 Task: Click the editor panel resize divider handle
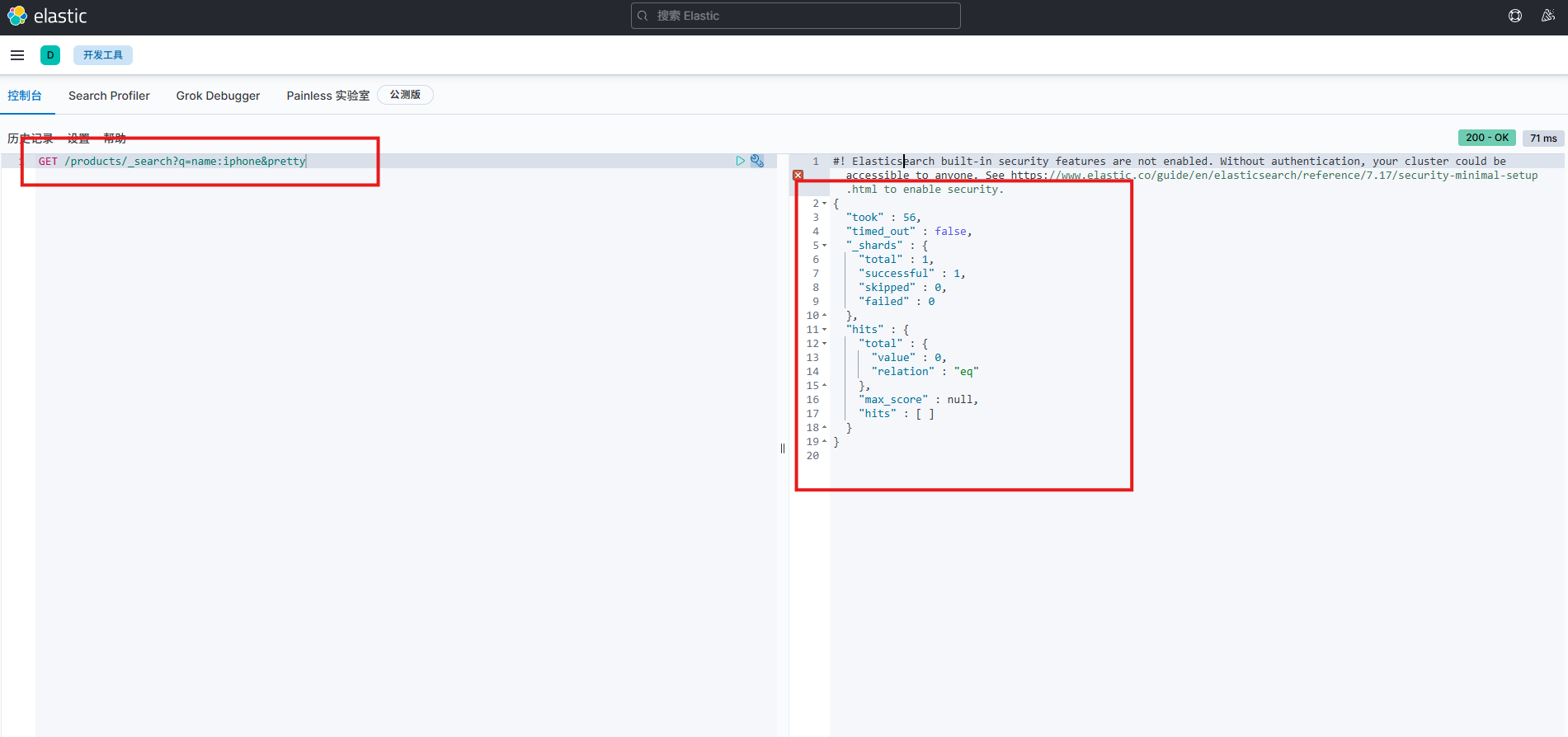pyautogui.click(x=783, y=448)
